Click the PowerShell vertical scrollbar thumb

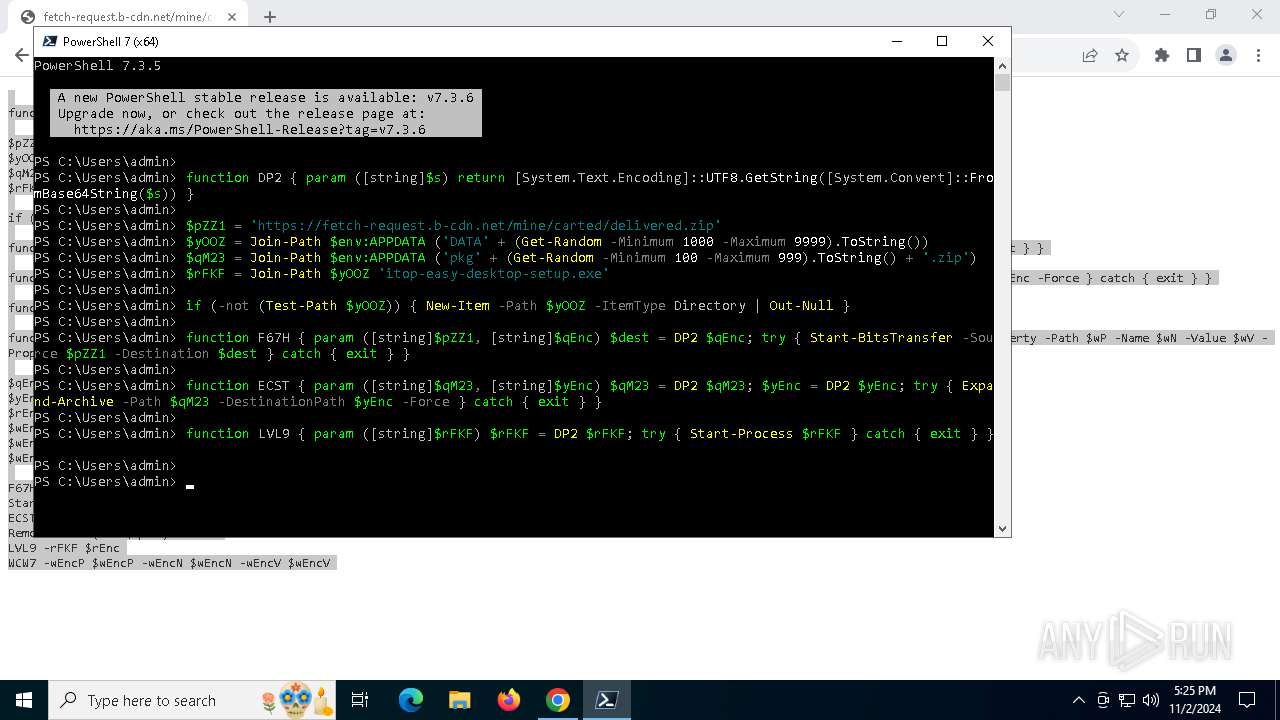tap(1003, 83)
